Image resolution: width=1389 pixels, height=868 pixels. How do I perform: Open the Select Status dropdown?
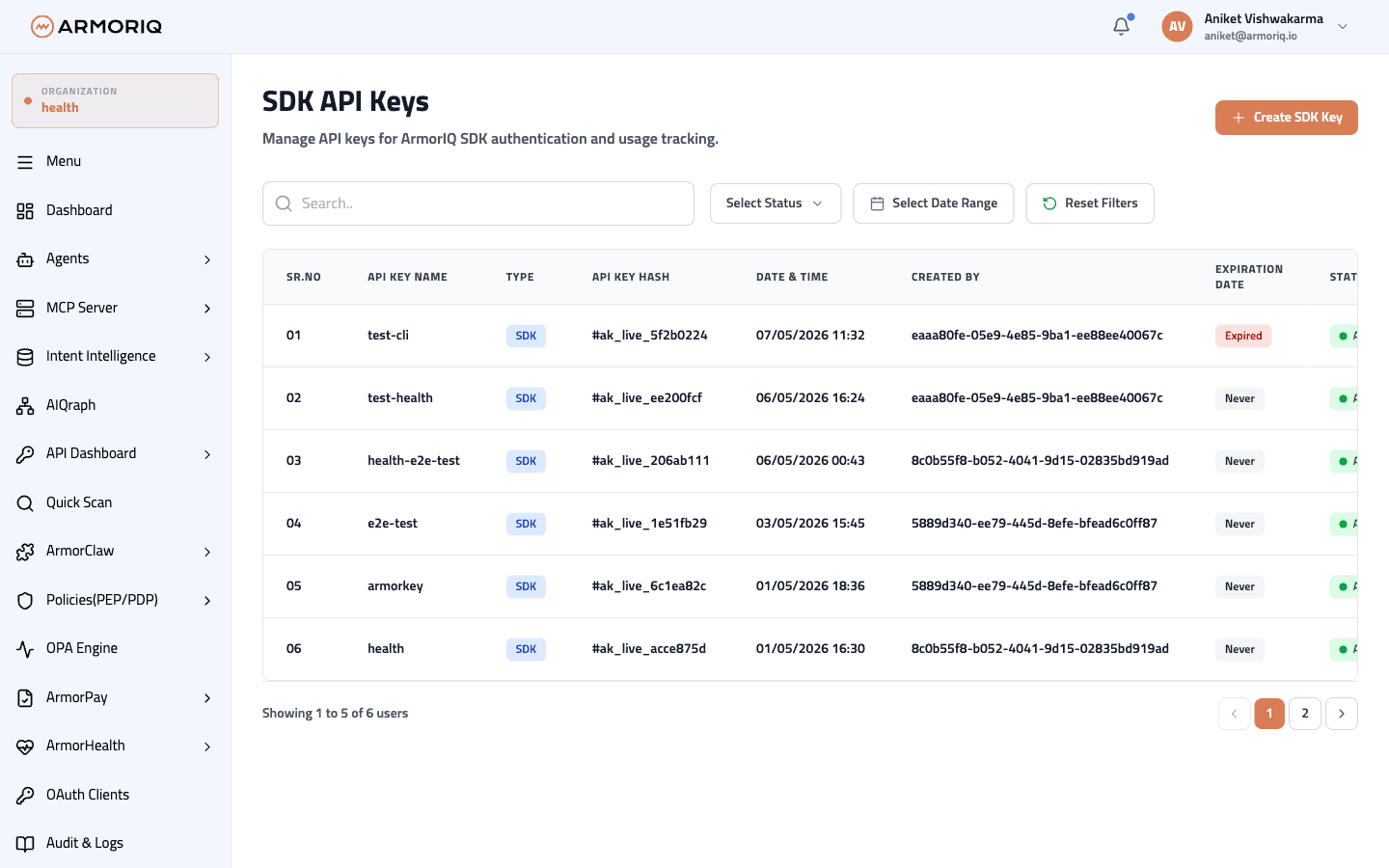[x=776, y=203]
